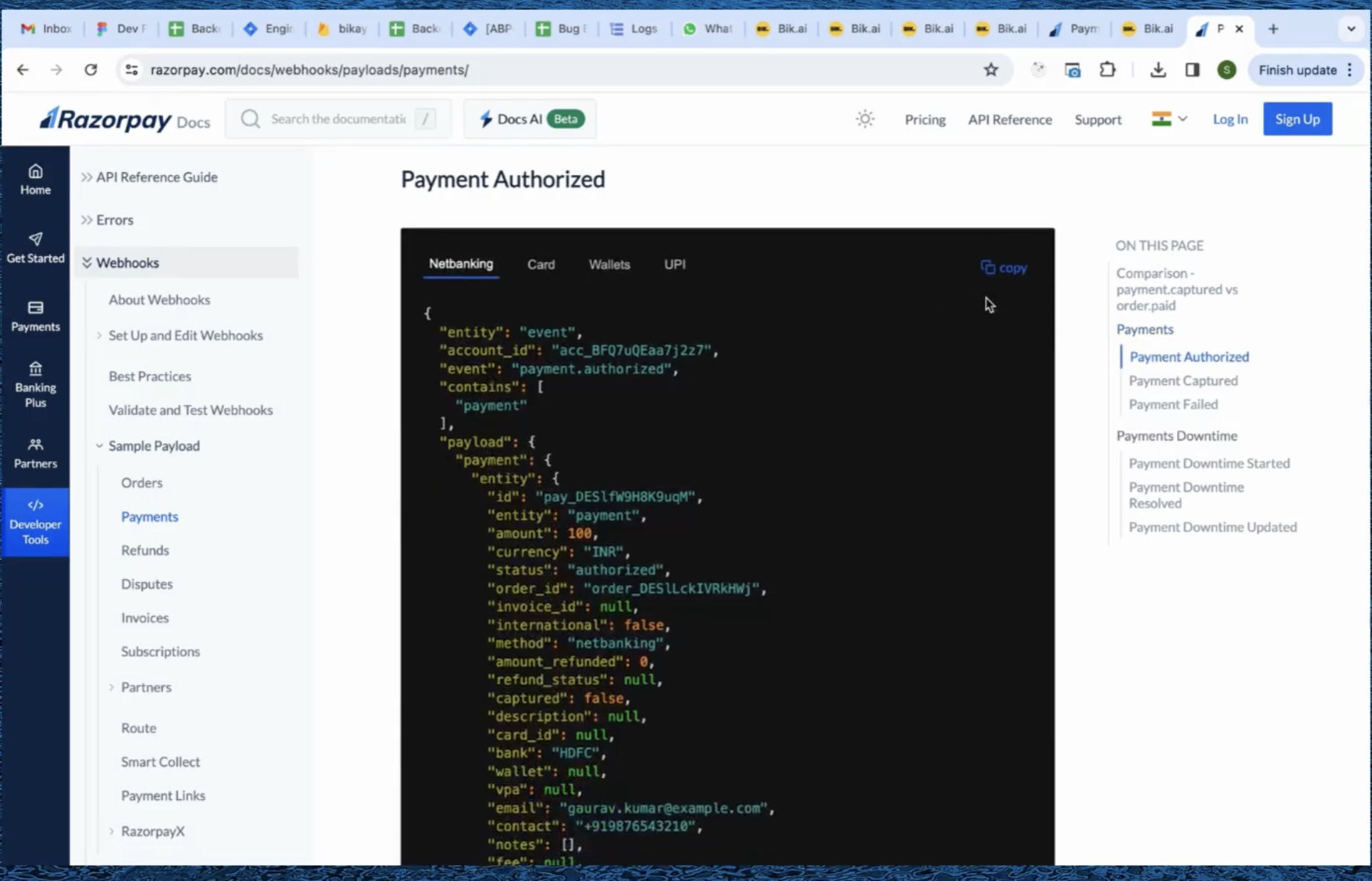This screenshot has height=881, width=1372.
Task: Jump to Comparison payment.captured vs order.paid
Action: [1176, 289]
